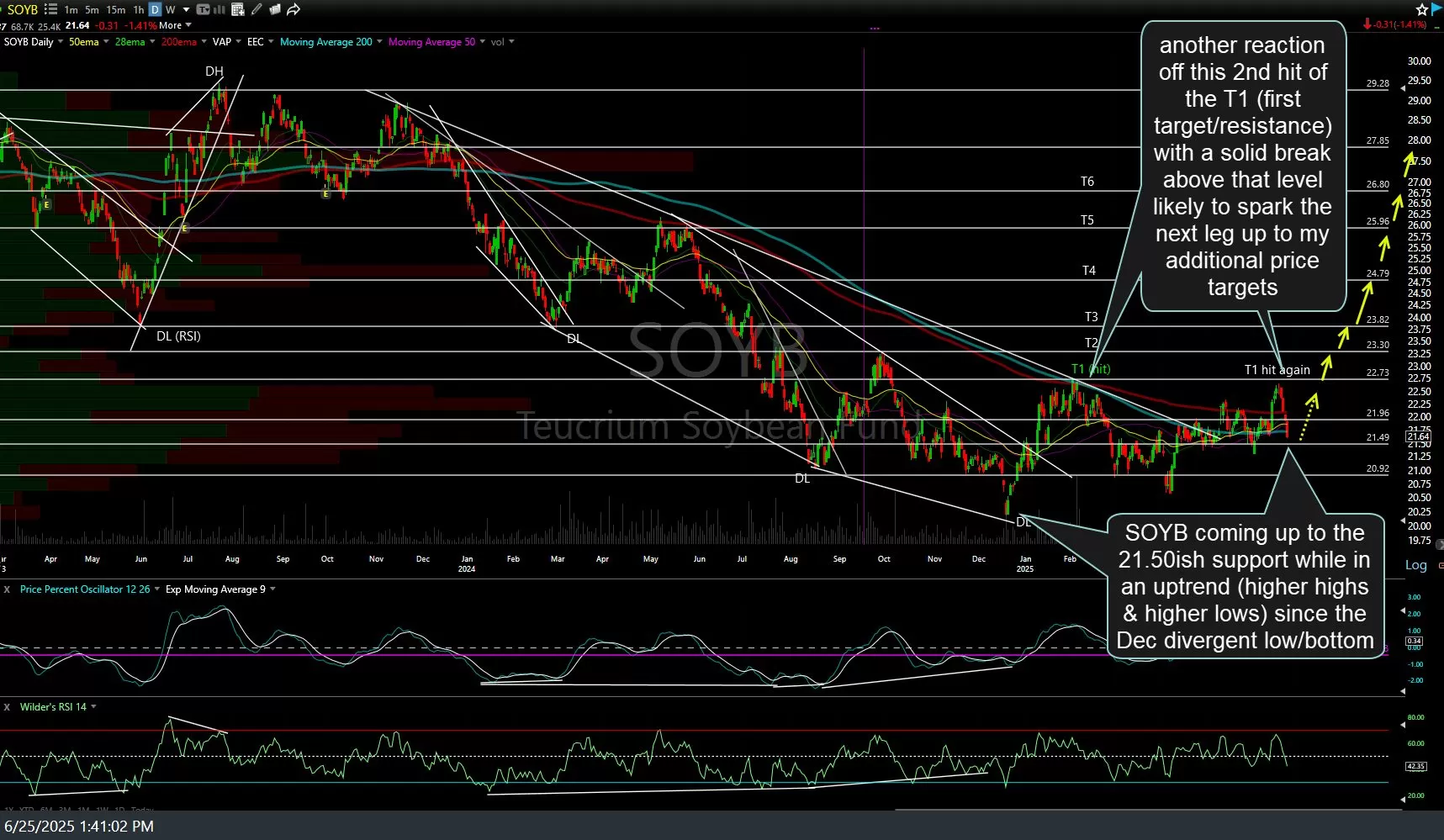Open the saved chart styles folder icon
The width and height of the screenshot is (1444, 840).
click(275, 9)
